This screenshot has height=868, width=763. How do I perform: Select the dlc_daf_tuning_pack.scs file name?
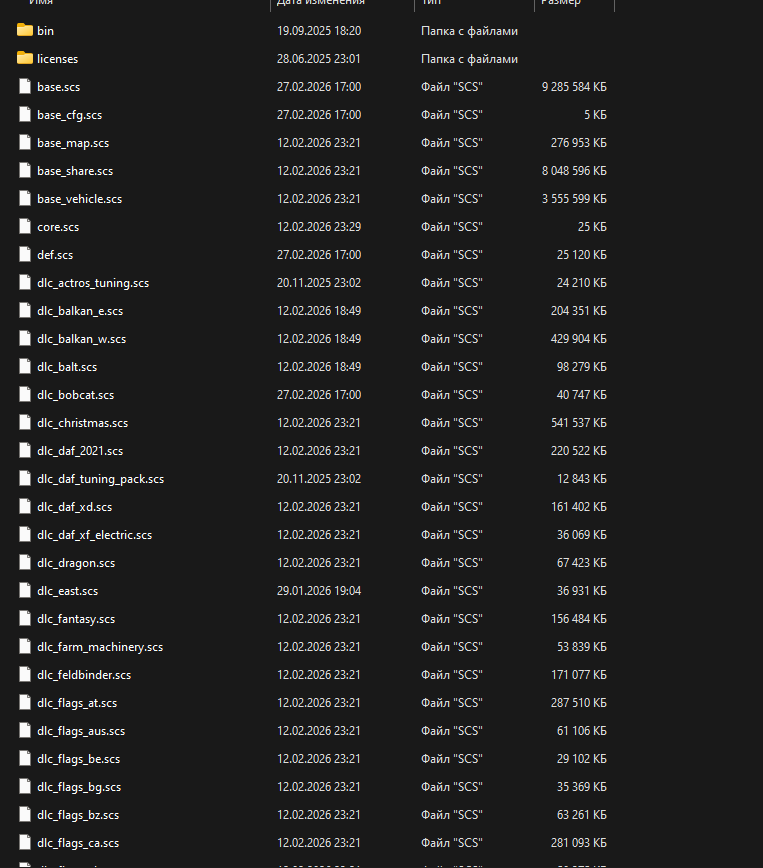(x=100, y=479)
